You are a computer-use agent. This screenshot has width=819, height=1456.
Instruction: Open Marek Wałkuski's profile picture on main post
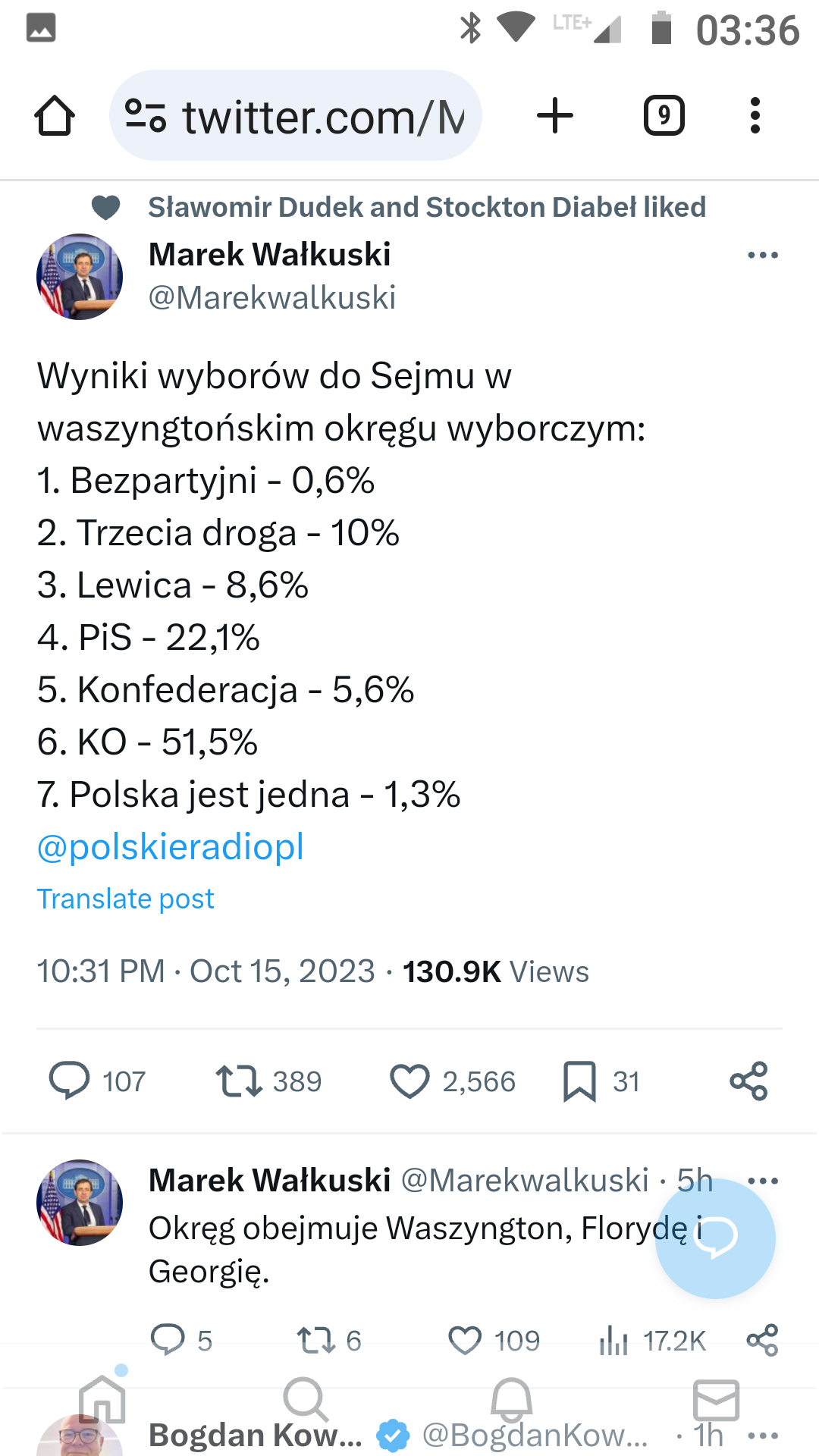[x=80, y=277]
